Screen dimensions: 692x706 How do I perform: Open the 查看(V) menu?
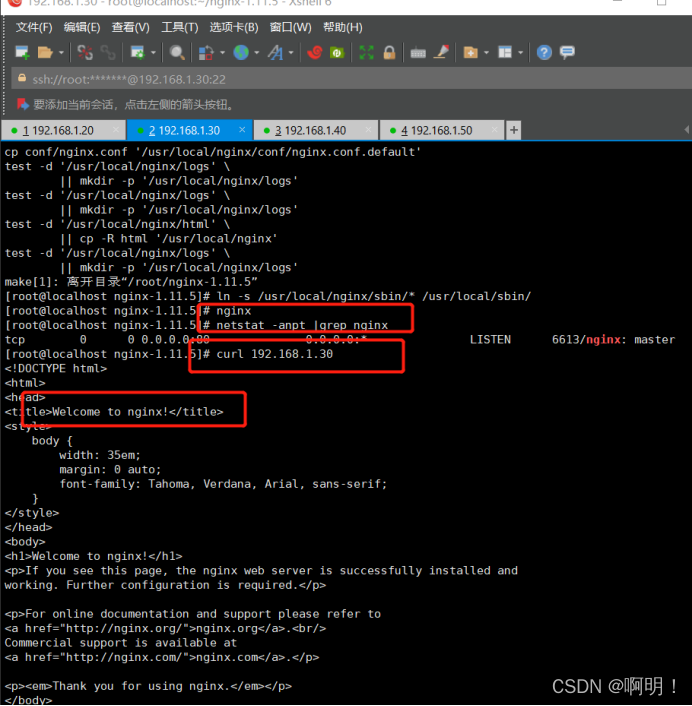coord(131,27)
